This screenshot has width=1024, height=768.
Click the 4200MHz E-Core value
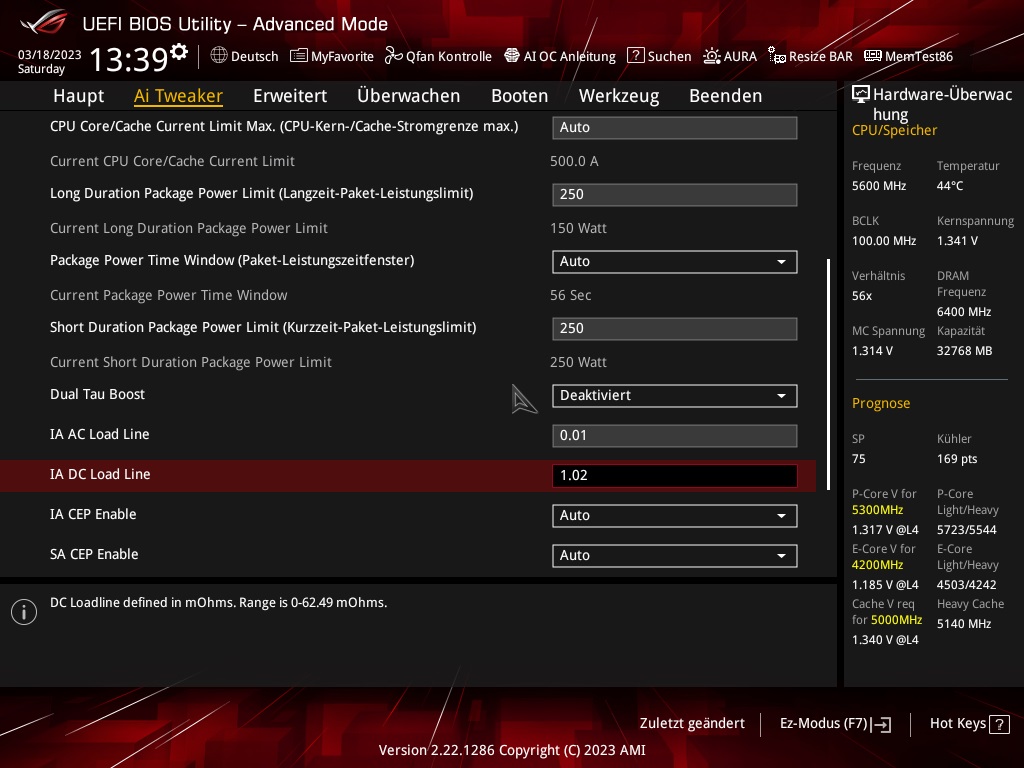tap(877, 565)
